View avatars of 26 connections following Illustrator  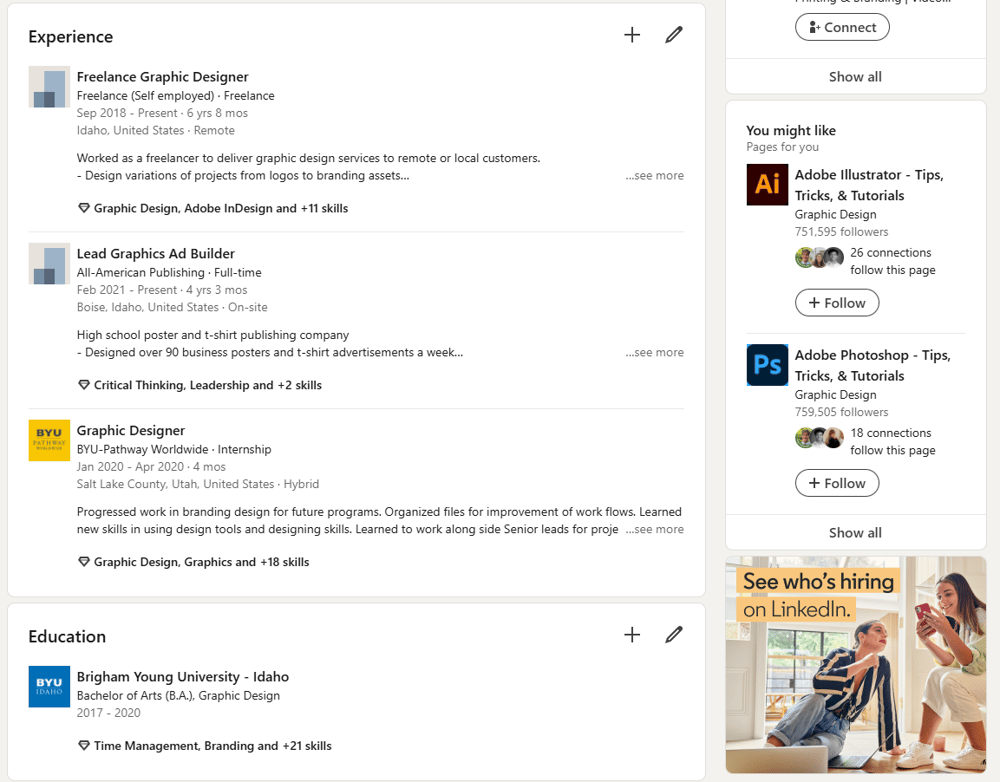820,258
